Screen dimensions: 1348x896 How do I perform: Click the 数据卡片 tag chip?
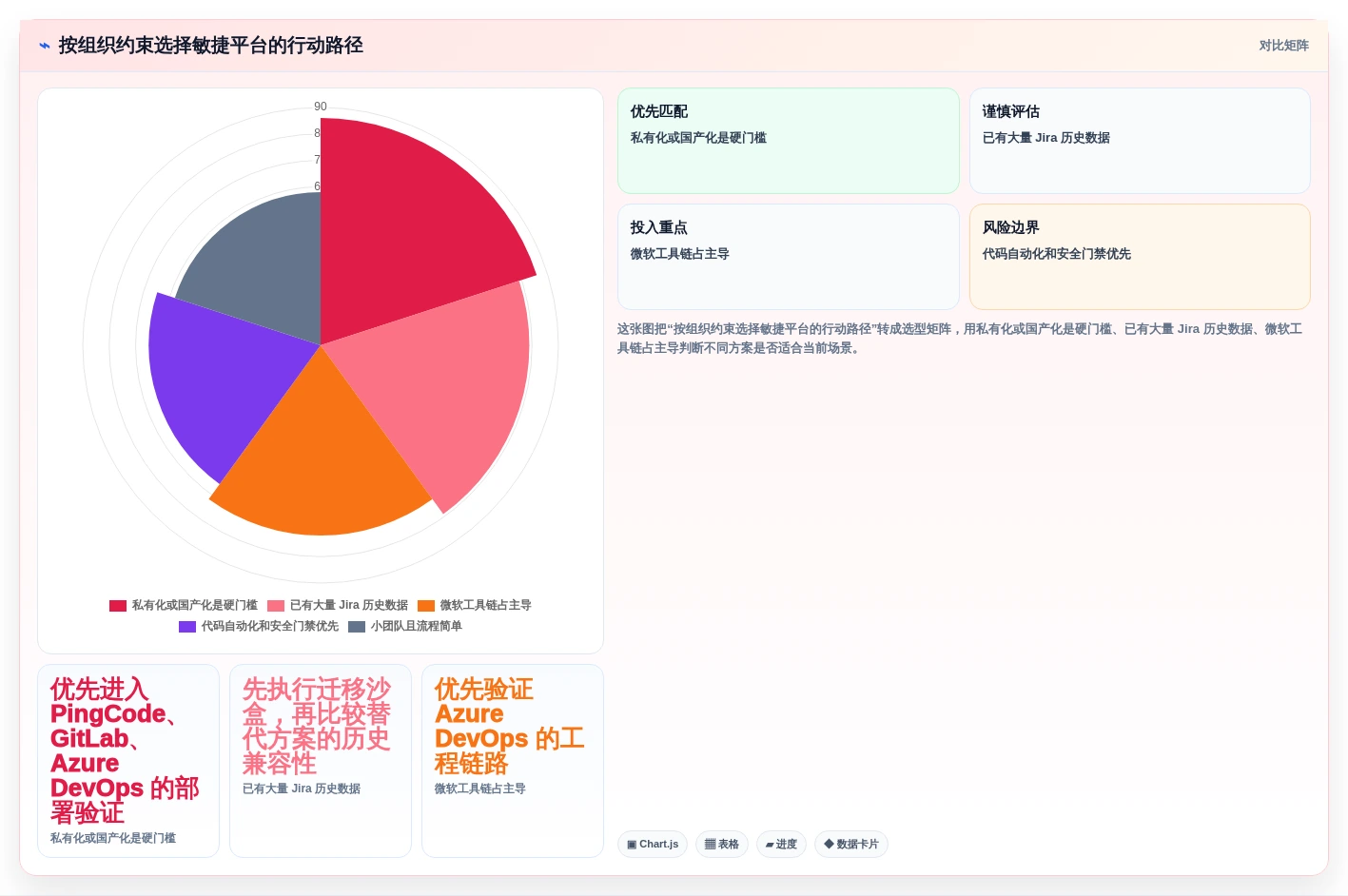851,844
